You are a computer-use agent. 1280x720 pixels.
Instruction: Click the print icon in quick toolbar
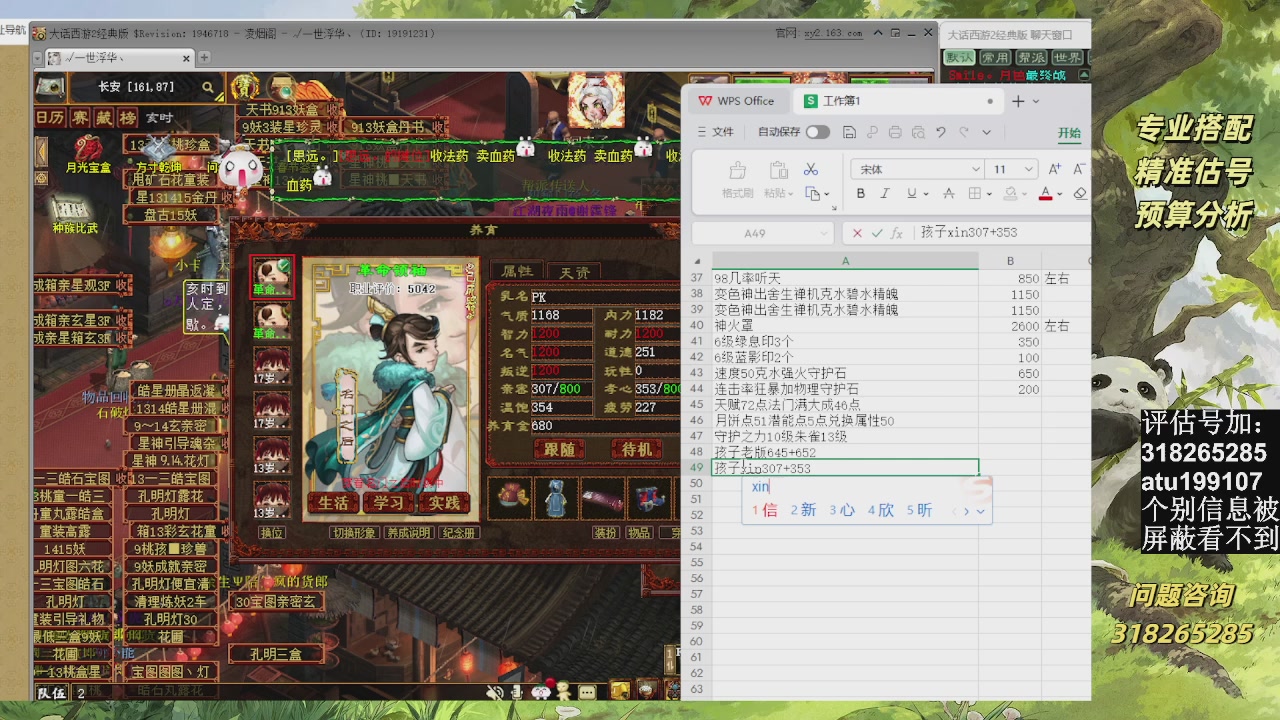895,132
